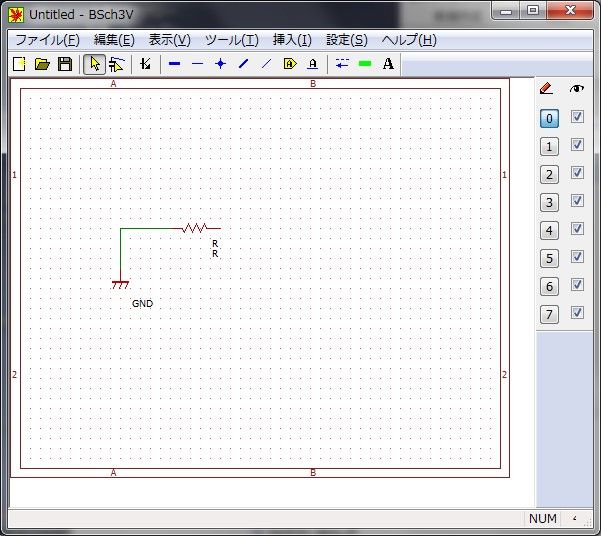Choose the yellow tag tool
Viewport: 601px width, 536px height.
tap(290, 64)
